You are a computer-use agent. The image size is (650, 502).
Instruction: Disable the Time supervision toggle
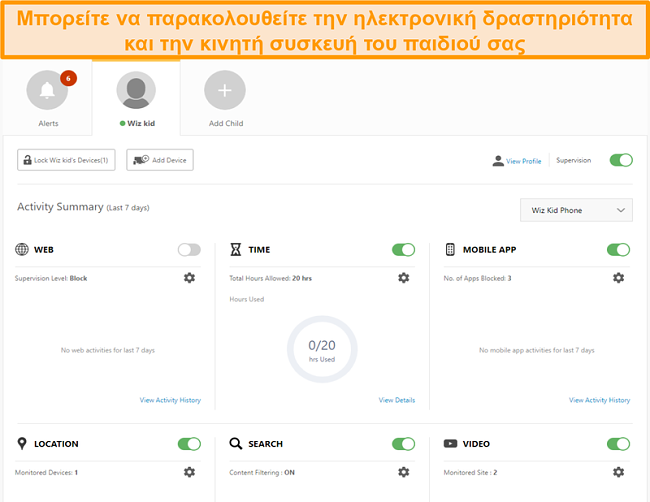click(403, 250)
